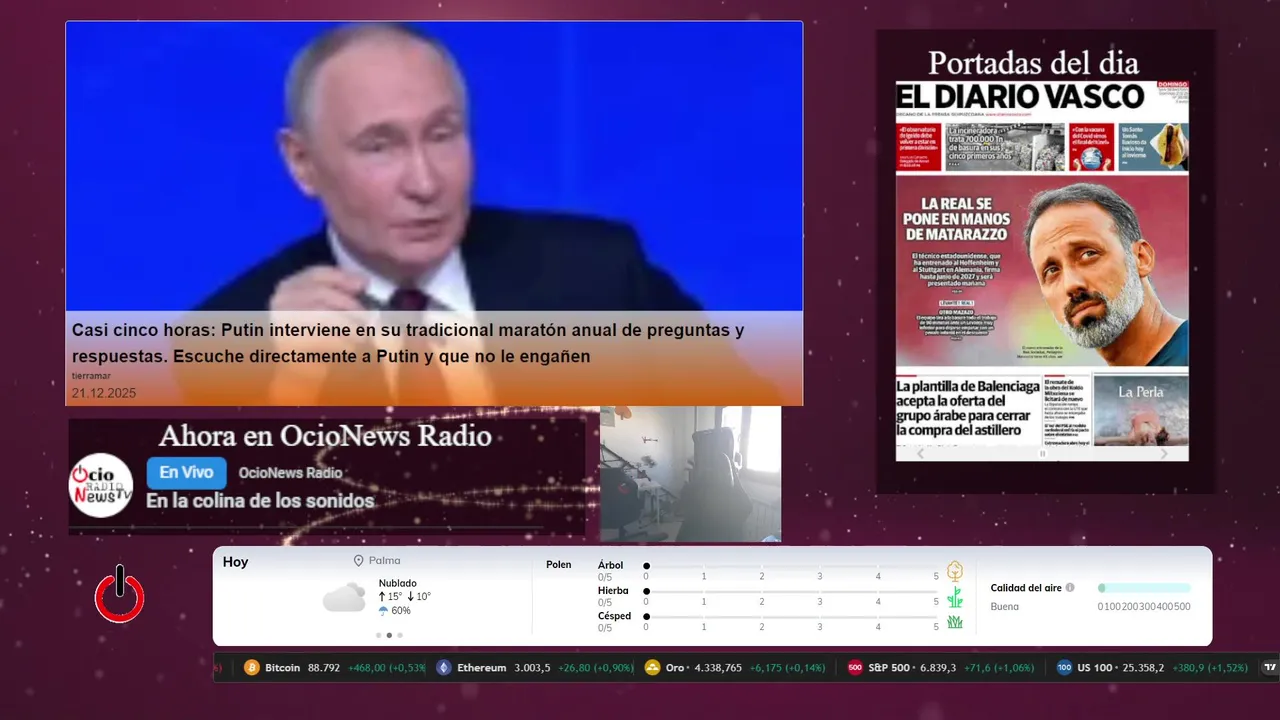Click the 'Calidad del aire' label
This screenshot has width=1280, height=720.
click(1026, 588)
